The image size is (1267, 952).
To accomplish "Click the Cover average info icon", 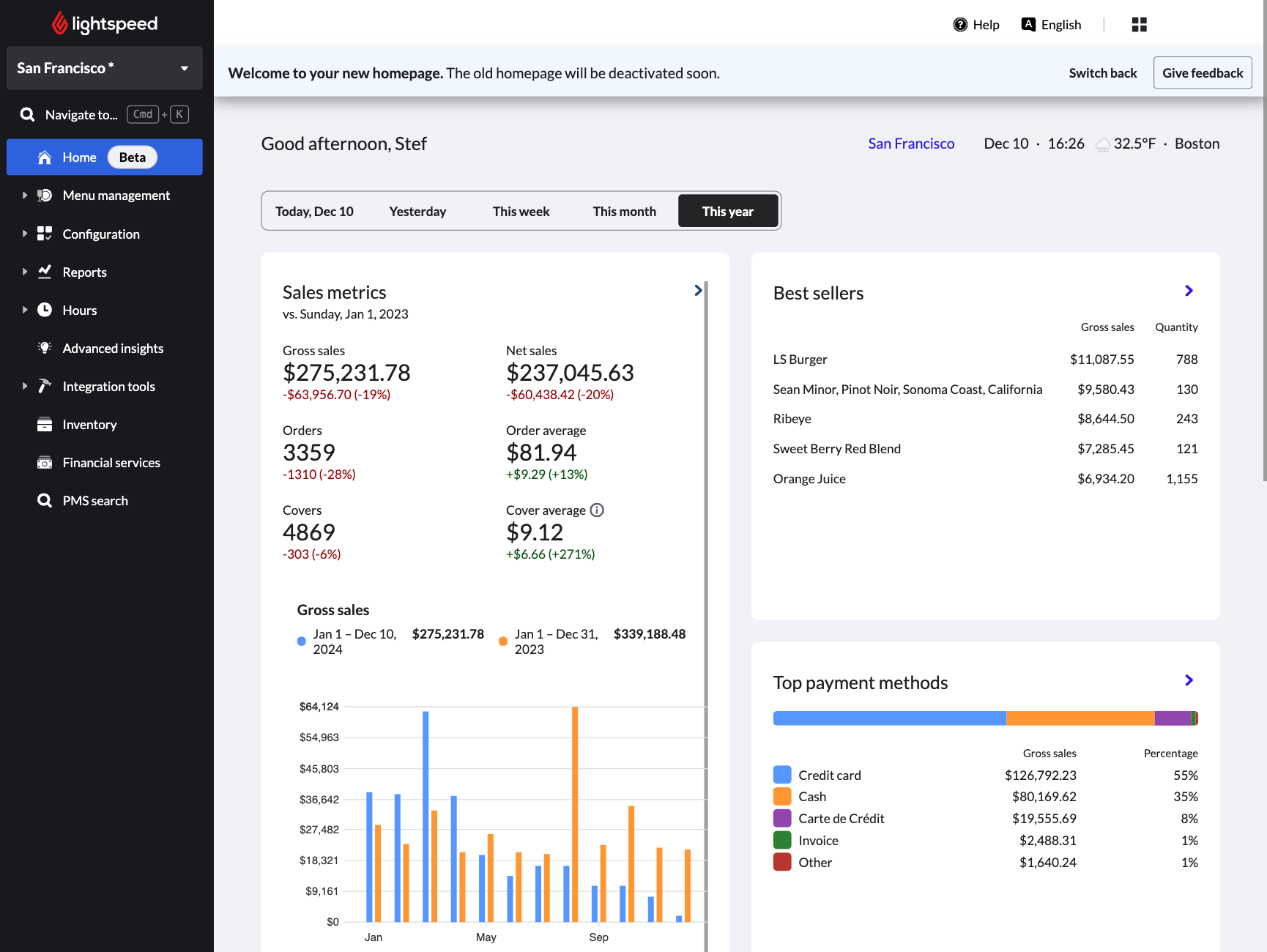I will [597, 510].
